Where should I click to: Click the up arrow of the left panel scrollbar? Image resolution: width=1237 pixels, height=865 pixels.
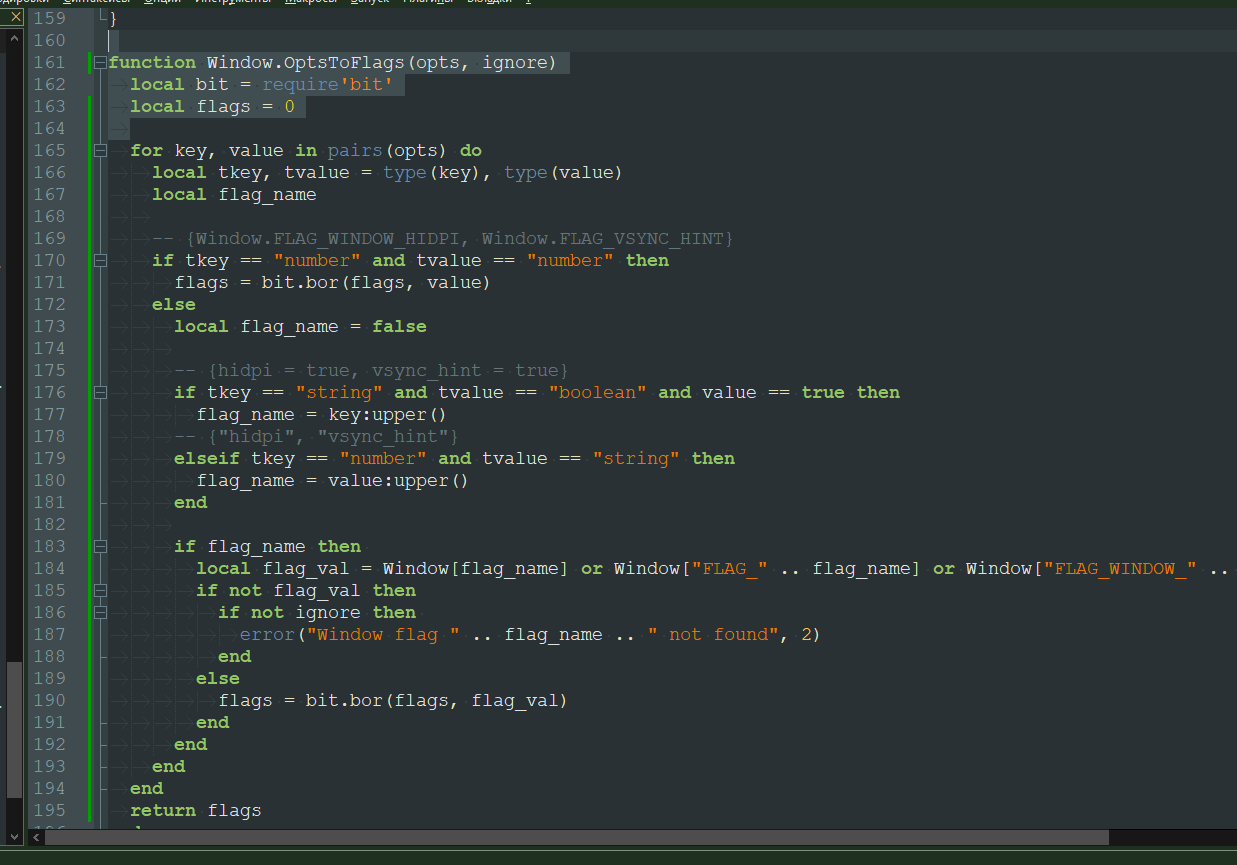tap(14, 39)
